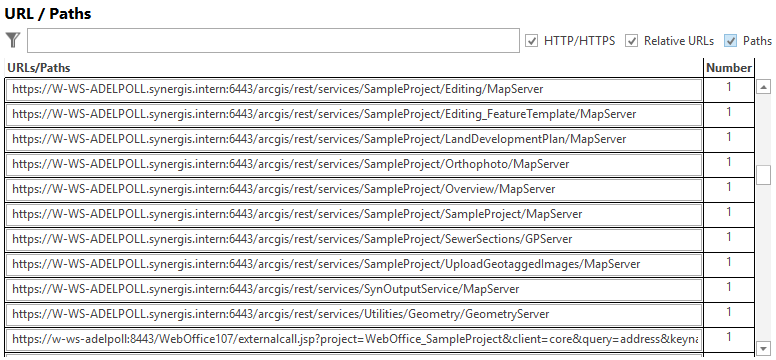Sort by URLs/Paths column header
This screenshot has height=360, width=776.
[x=354, y=68]
